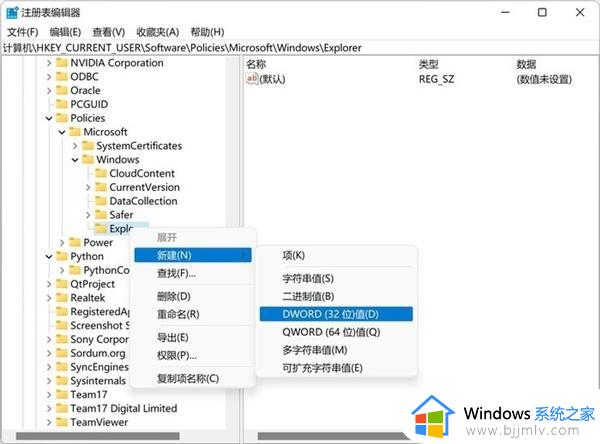600x444 pixels.
Task: Collapse the Windows key in tree
Action: (x=75, y=160)
